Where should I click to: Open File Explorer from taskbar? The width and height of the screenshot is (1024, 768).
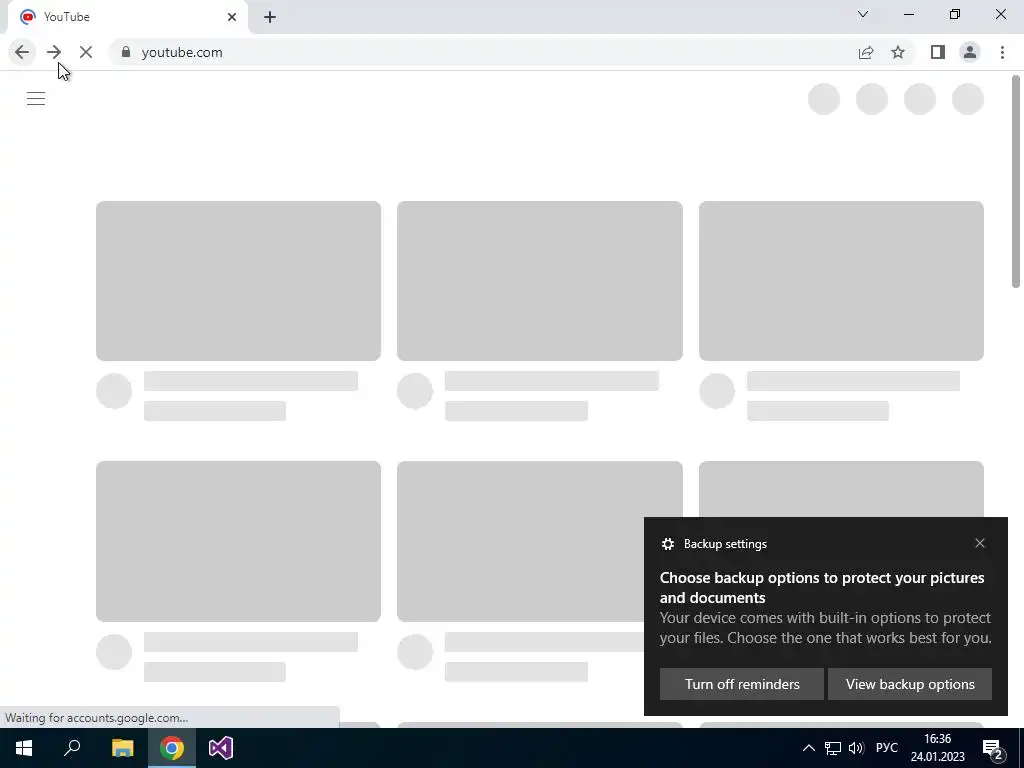(x=122, y=748)
